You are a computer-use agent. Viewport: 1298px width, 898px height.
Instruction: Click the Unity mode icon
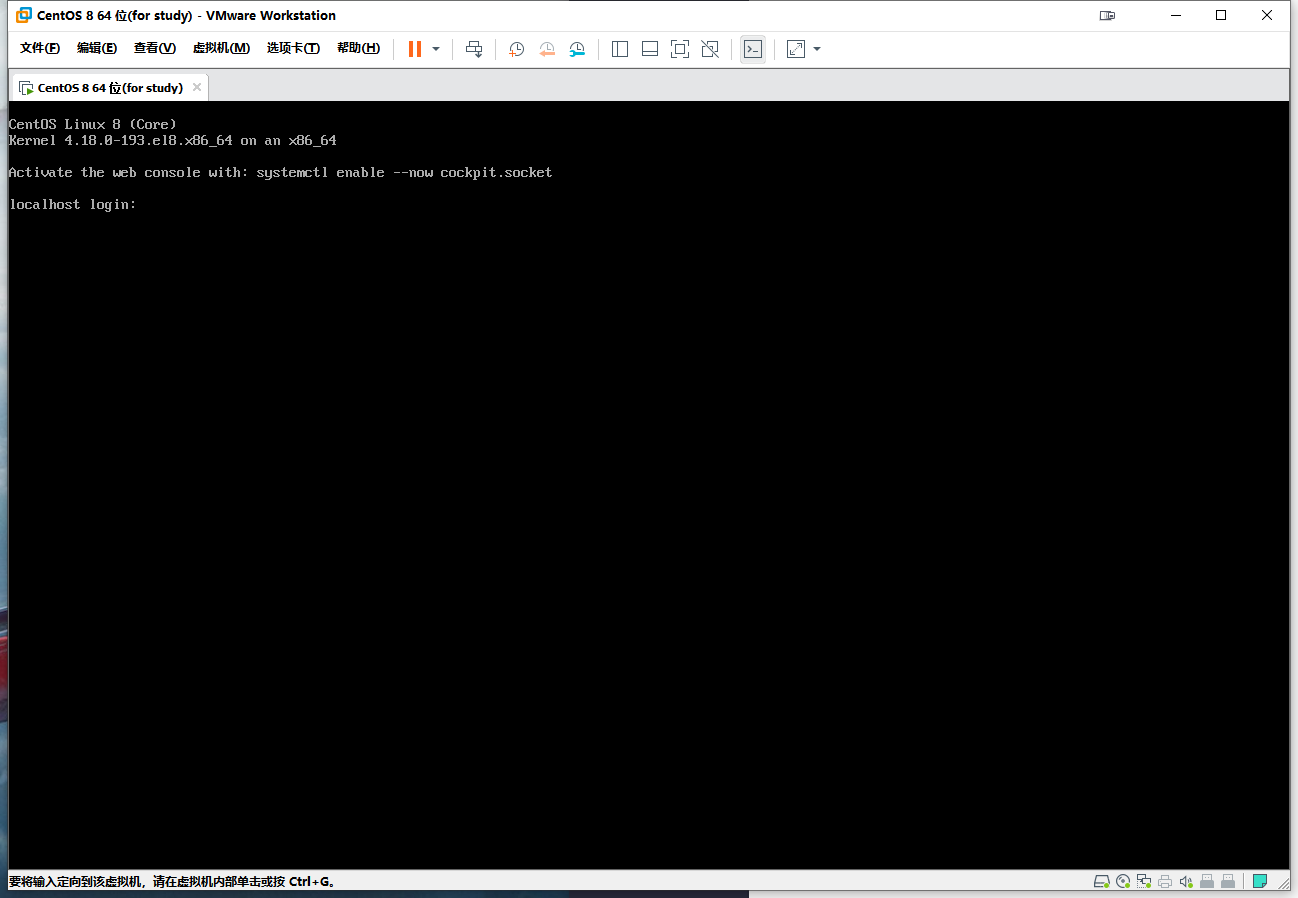click(710, 49)
